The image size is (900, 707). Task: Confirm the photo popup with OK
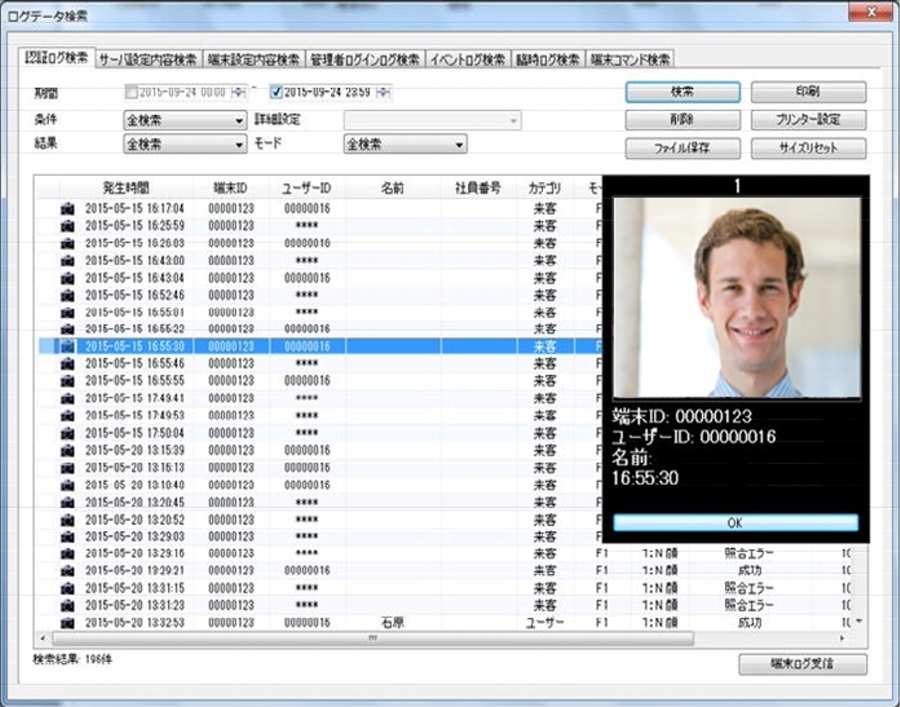736,523
